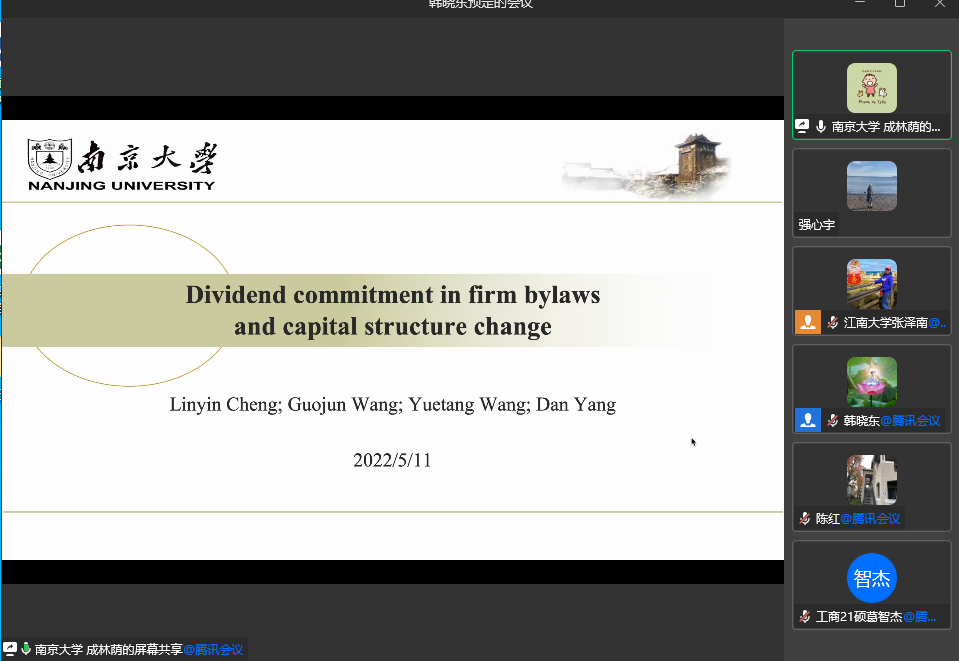Screen dimensions: 959x661
Task: Click muted mic icon for 江南大学张泽南
Action: (832, 322)
